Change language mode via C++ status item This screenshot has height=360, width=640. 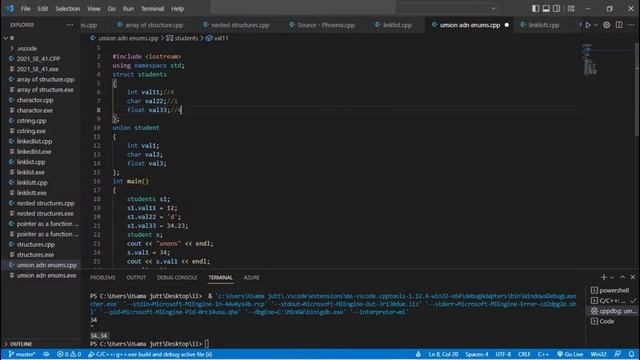pyautogui.click(x=543, y=354)
